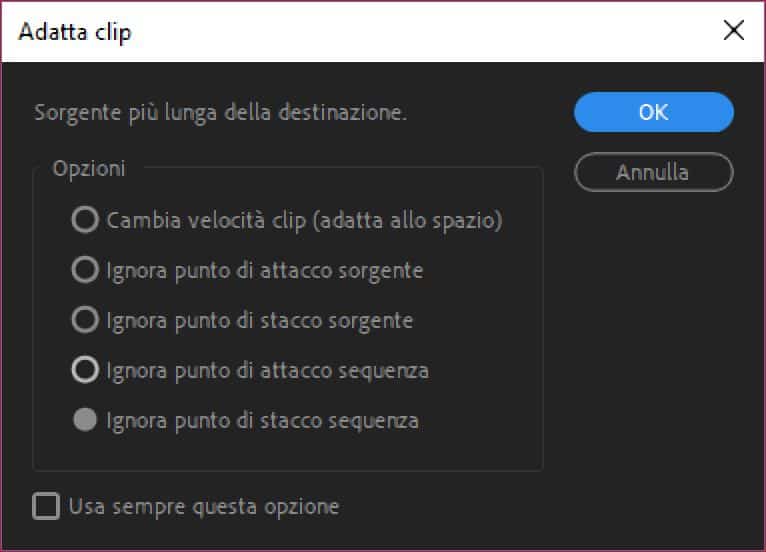This screenshot has width=766, height=552.
Task: Enable Ignora punto di attacco sequenza radio
Action: (x=85, y=370)
